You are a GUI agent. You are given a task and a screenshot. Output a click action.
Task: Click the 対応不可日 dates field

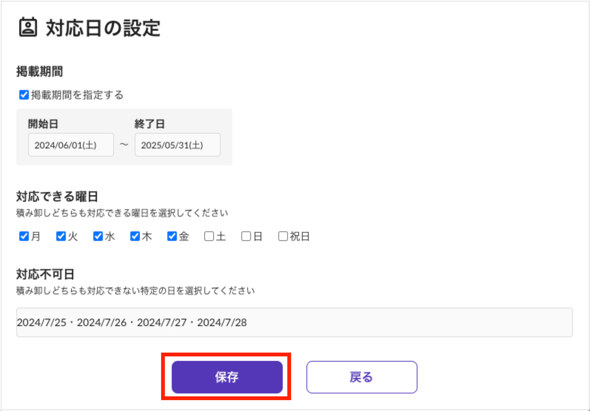pyautogui.click(x=294, y=322)
